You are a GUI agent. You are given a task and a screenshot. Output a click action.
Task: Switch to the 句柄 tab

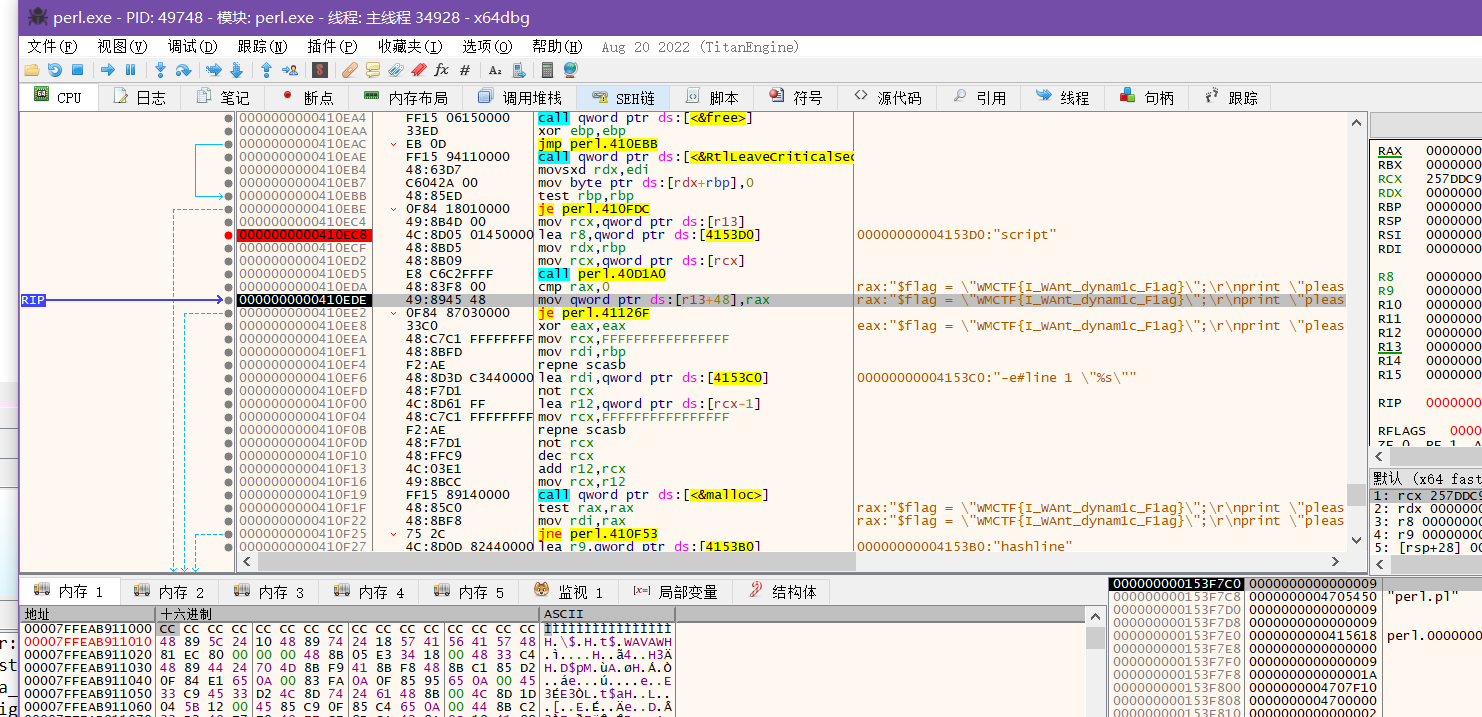coord(1147,97)
